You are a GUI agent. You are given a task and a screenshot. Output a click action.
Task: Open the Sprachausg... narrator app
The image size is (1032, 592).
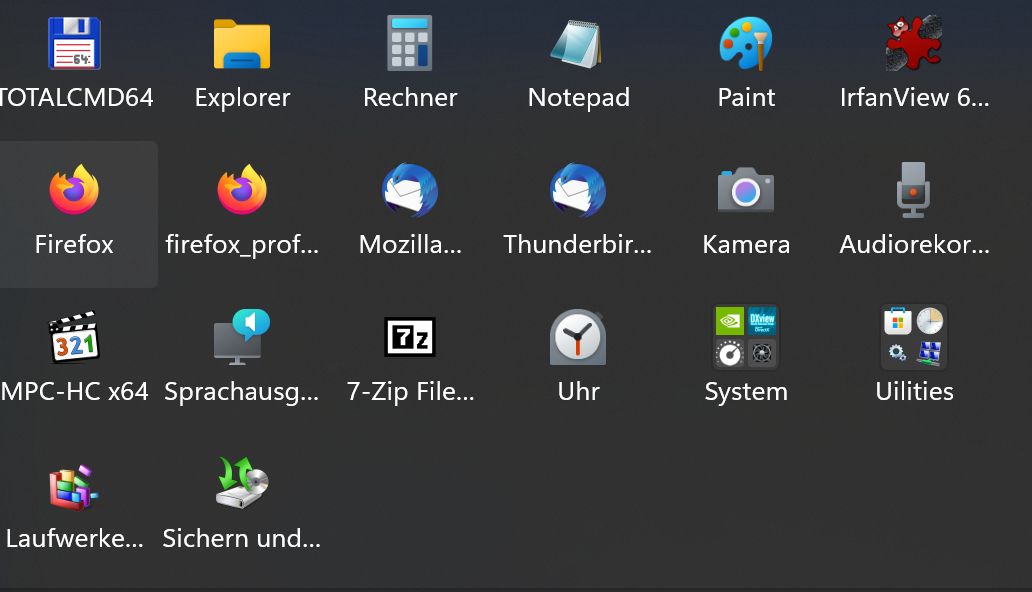(x=242, y=336)
